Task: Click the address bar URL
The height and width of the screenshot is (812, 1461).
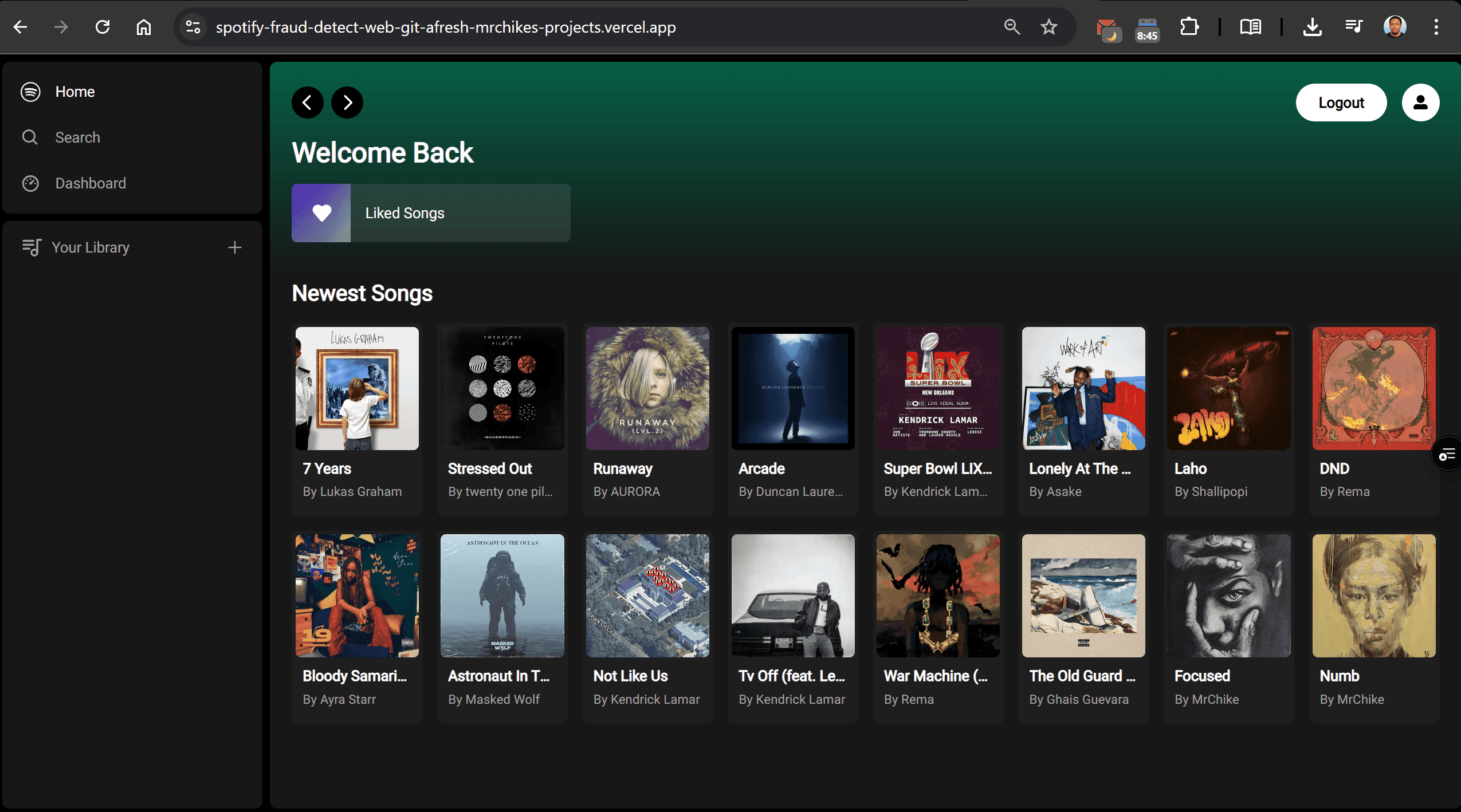Action: tap(445, 27)
